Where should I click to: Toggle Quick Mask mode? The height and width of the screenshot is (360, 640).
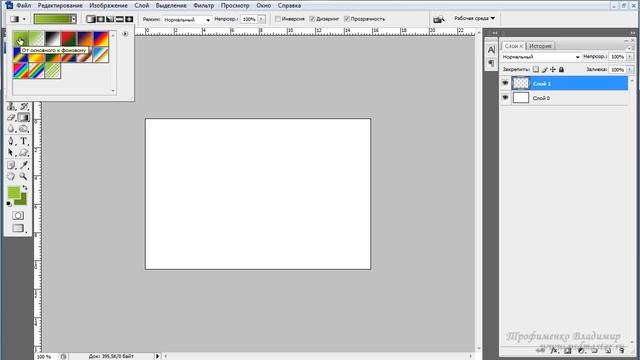18,216
